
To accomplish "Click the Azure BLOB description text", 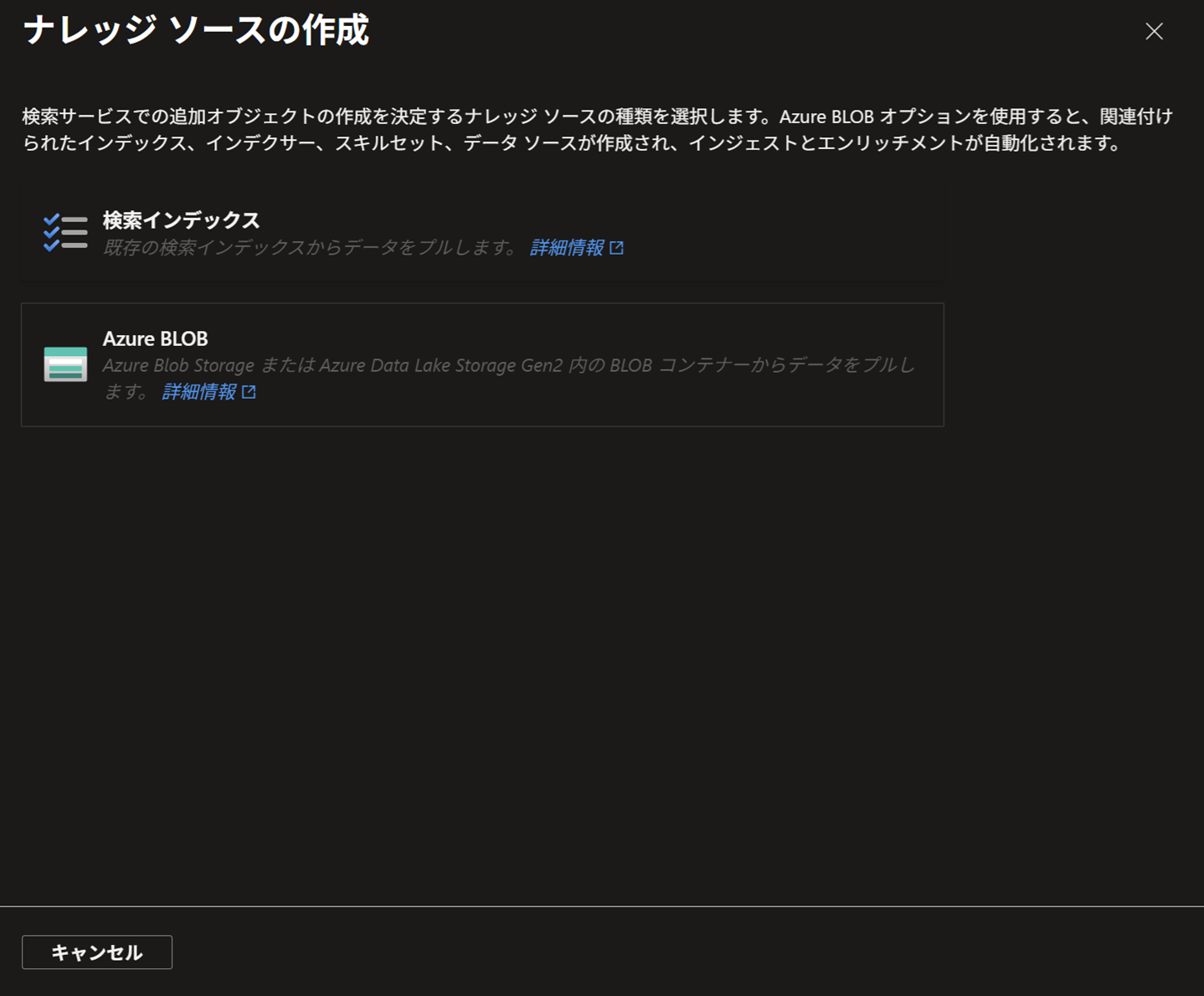I will (509, 378).
